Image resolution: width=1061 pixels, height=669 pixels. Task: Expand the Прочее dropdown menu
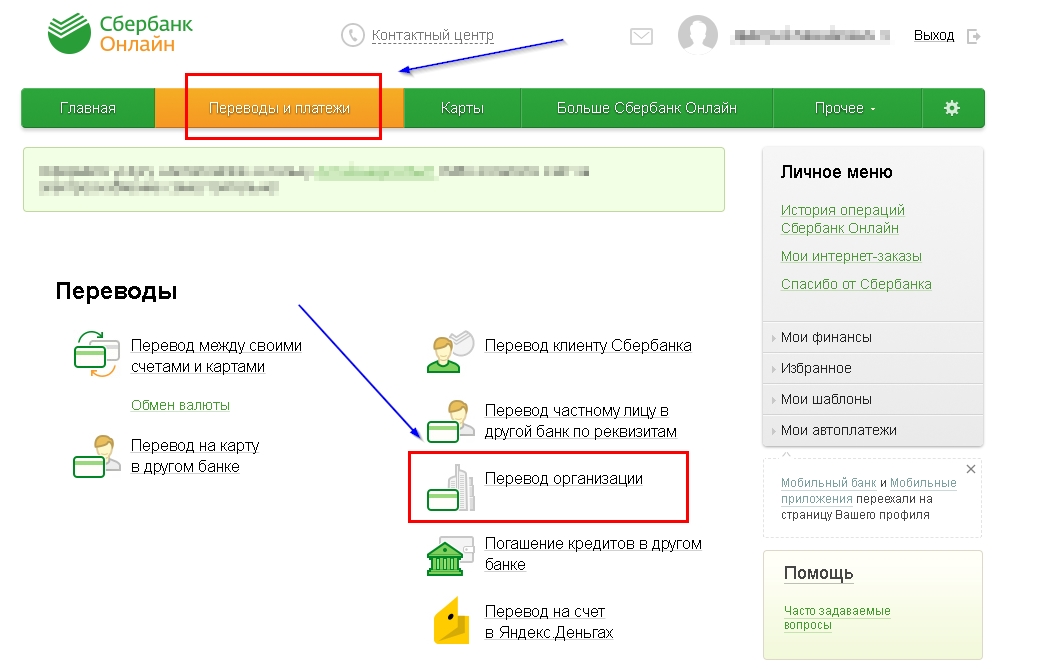(x=845, y=108)
